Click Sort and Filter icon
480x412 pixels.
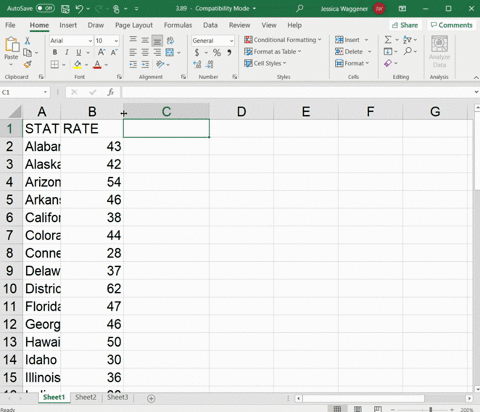pos(407,40)
